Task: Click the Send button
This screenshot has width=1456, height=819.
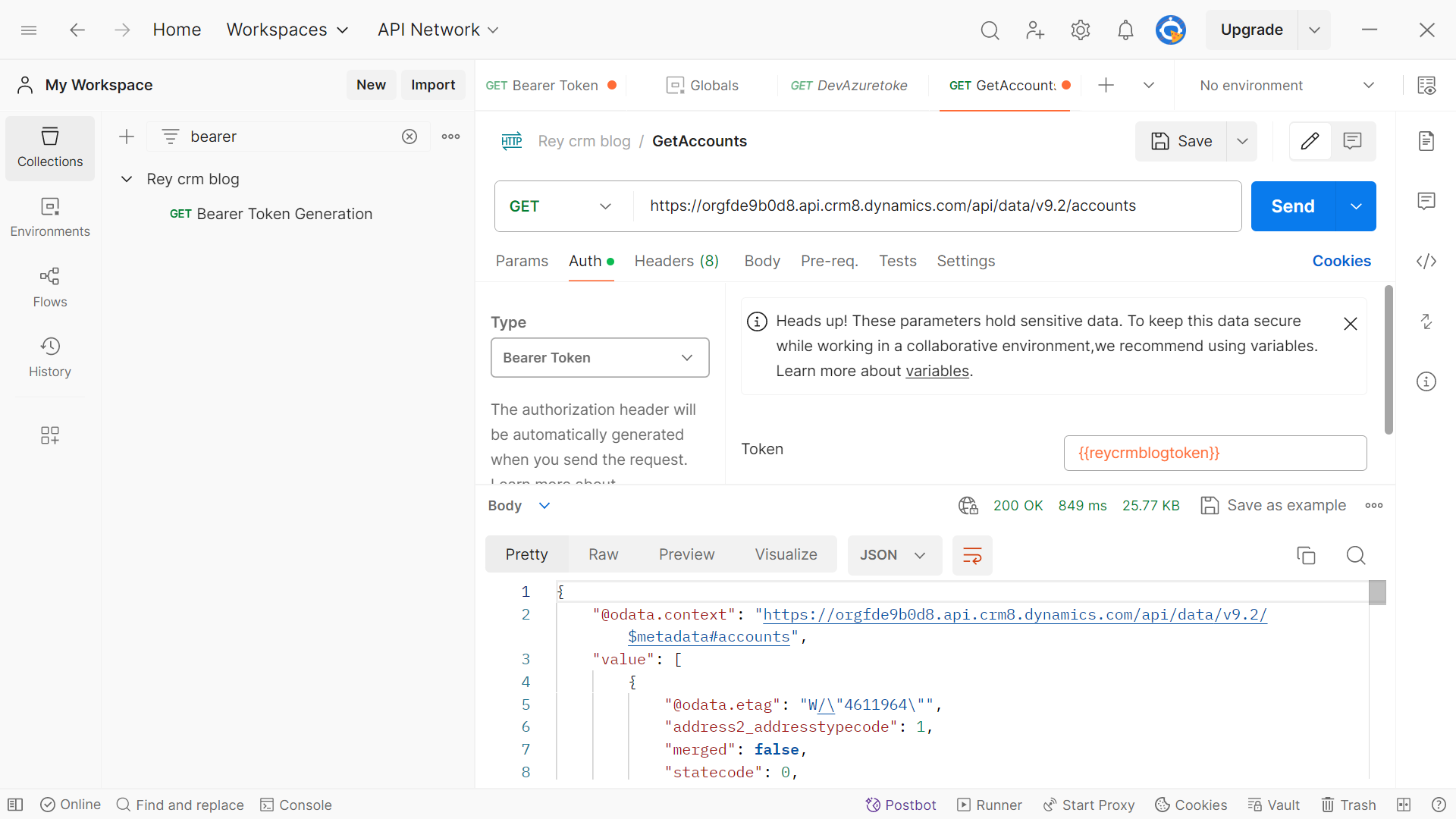Action: click(x=1293, y=206)
